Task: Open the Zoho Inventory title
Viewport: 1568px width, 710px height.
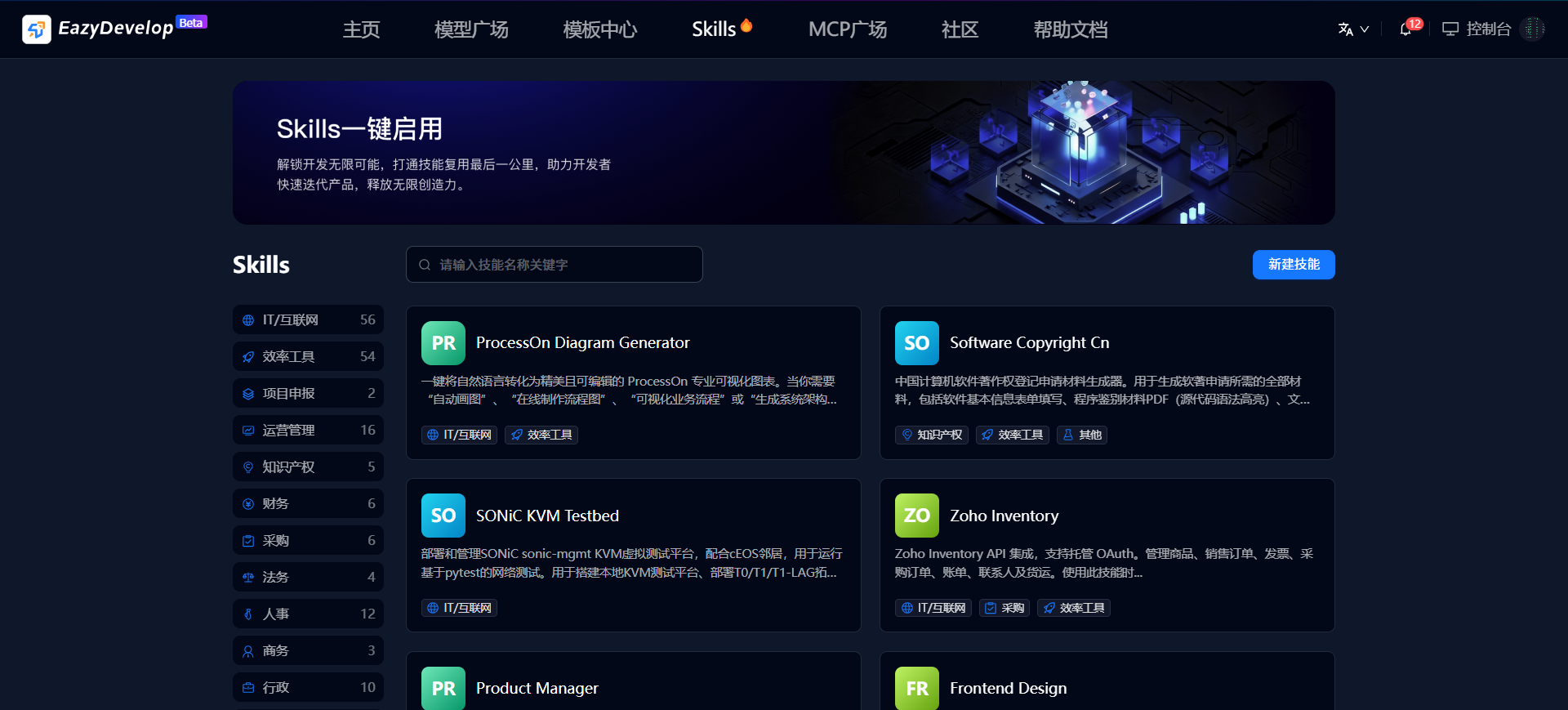Action: tap(1004, 516)
